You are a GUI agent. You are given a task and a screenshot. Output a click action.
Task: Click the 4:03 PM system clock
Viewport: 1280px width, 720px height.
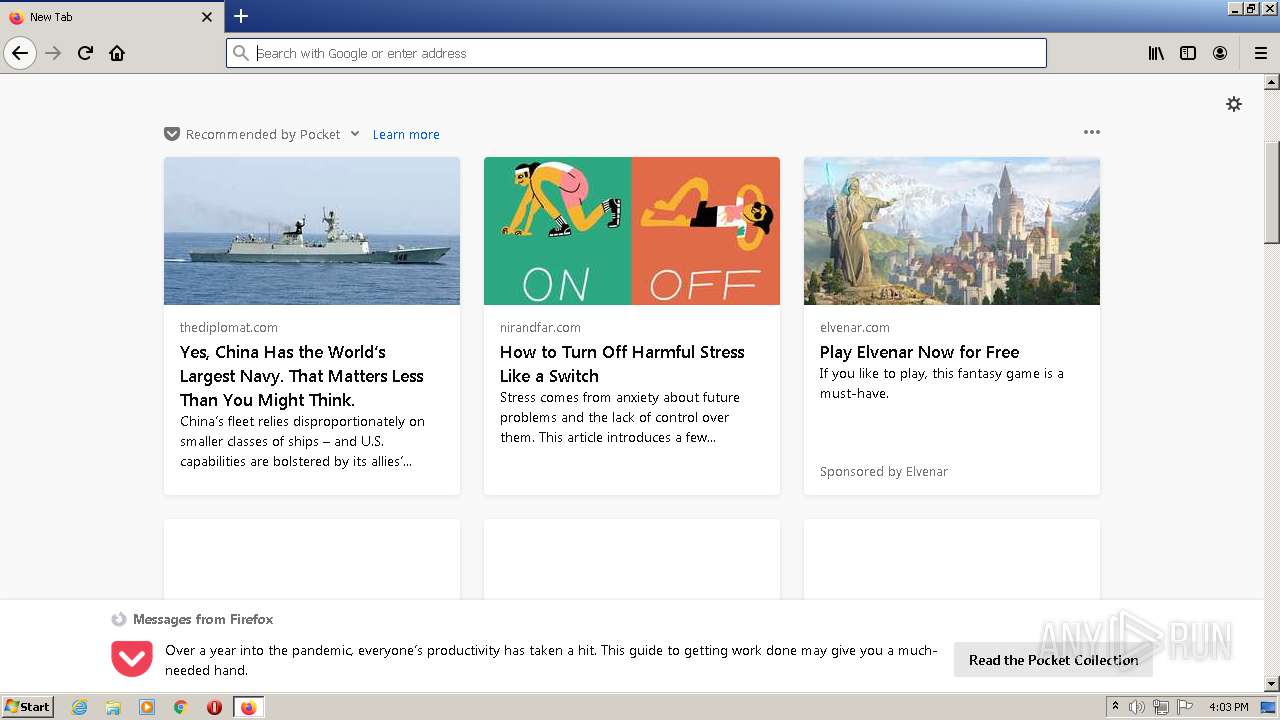1228,707
